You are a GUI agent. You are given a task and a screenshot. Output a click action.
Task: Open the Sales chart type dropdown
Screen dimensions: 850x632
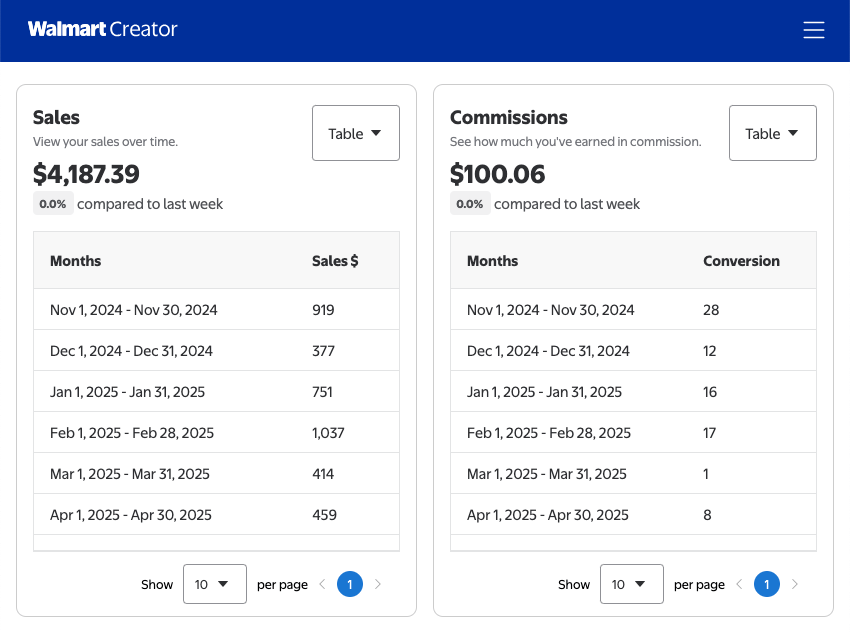click(x=356, y=133)
